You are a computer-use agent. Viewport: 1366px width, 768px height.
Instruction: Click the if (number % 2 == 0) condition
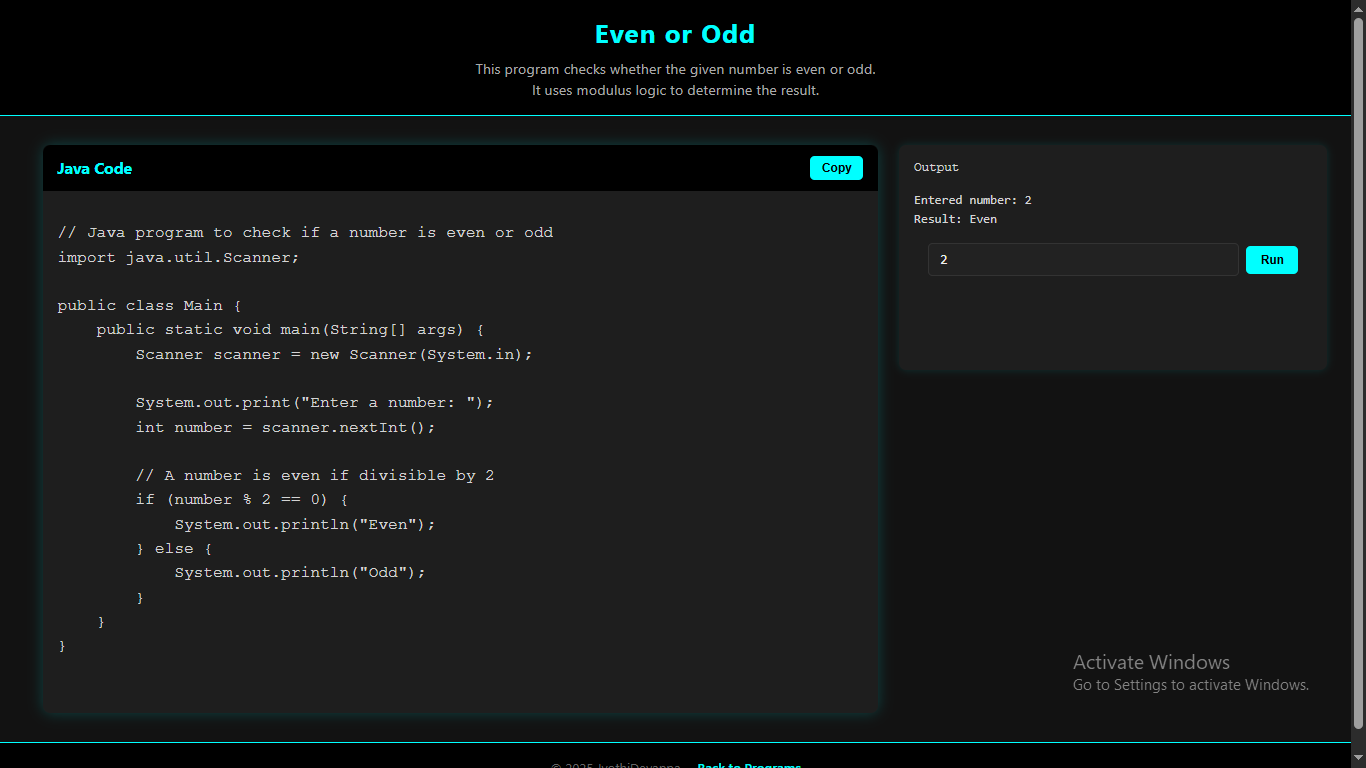(241, 499)
